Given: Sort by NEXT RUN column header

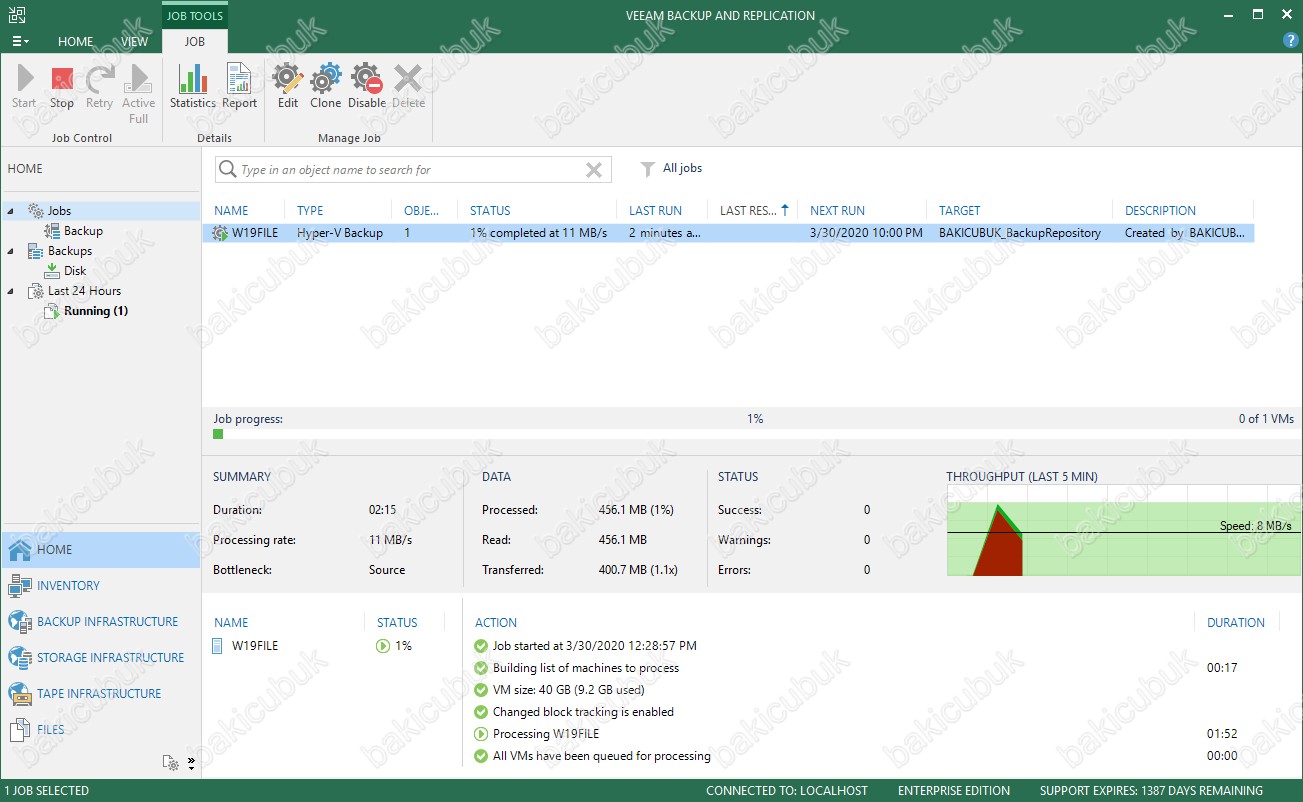Looking at the screenshot, I should click(x=838, y=210).
